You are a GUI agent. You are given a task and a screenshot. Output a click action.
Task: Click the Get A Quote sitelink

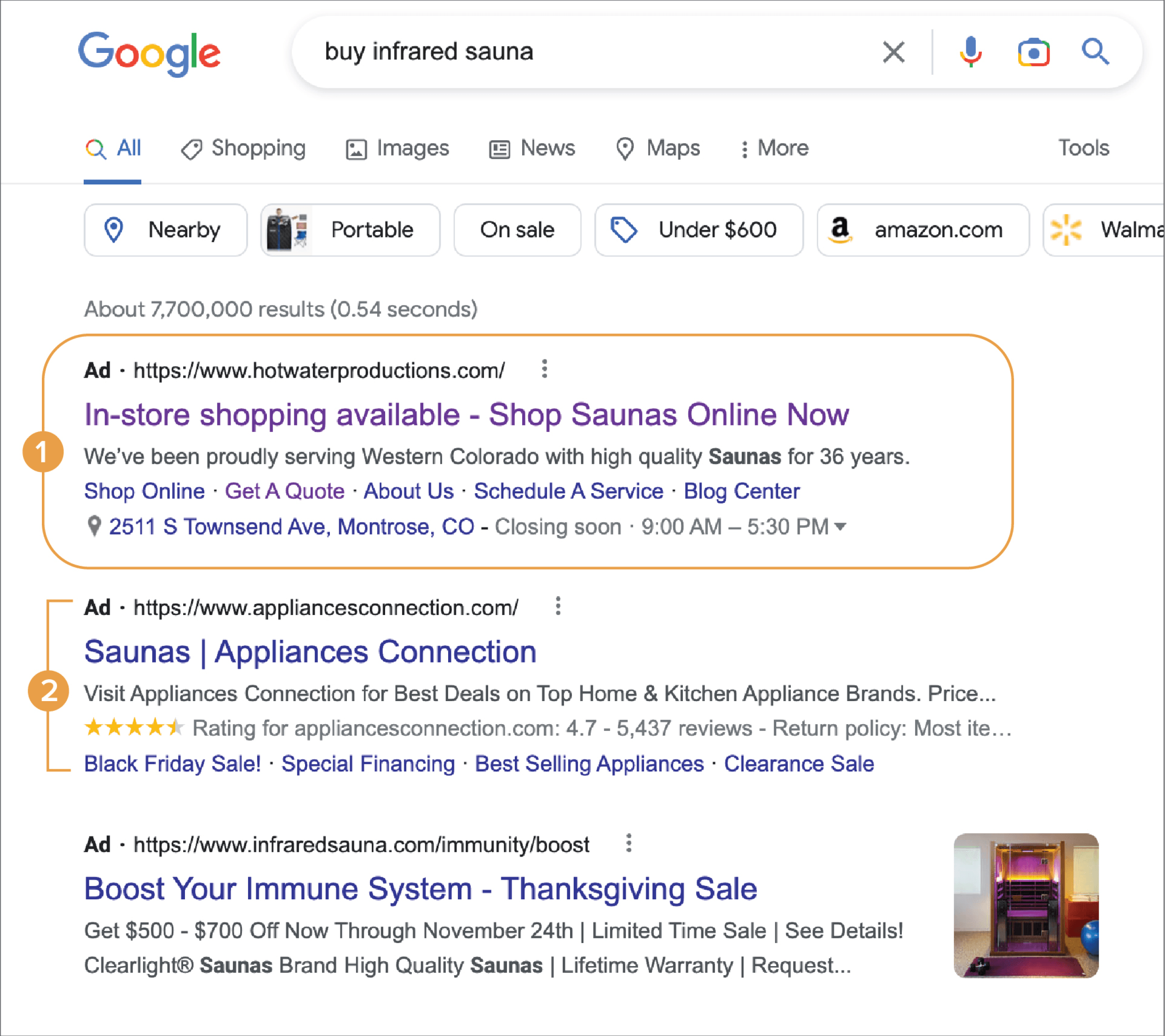[x=284, y=491]
